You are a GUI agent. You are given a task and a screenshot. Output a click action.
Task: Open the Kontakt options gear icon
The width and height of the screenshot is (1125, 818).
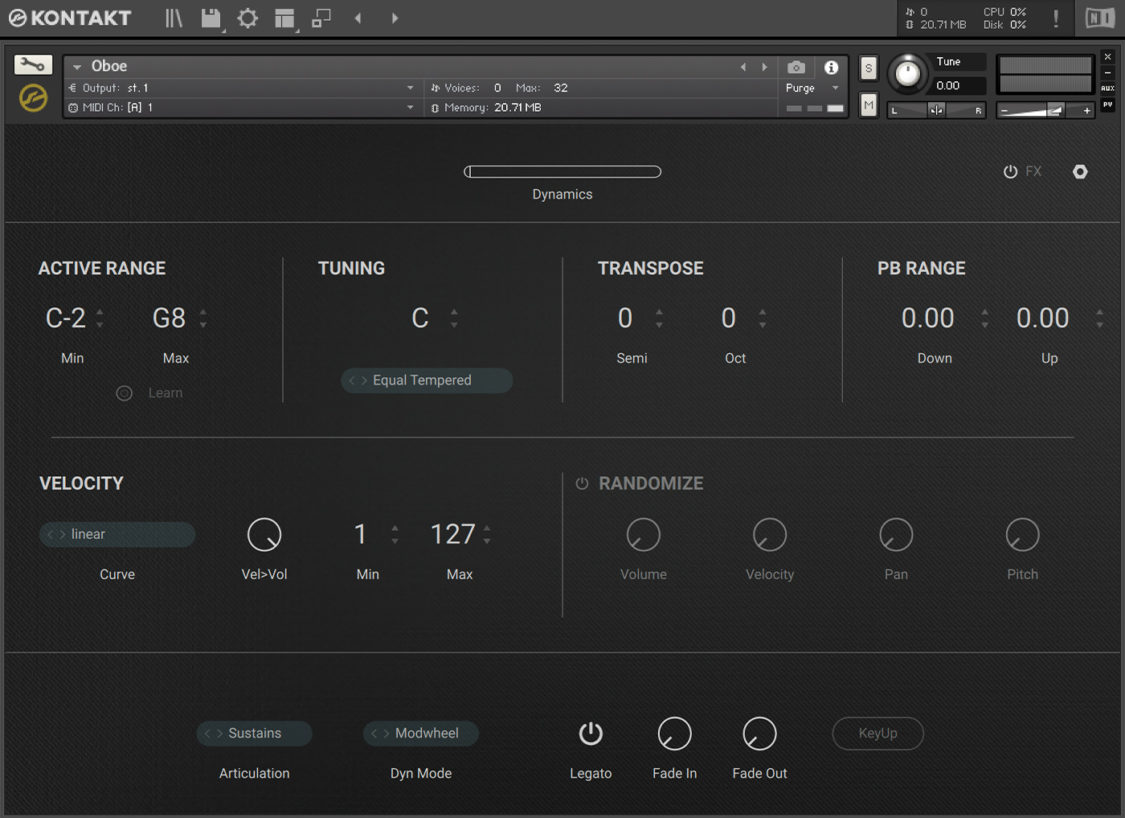click(247, 17)
